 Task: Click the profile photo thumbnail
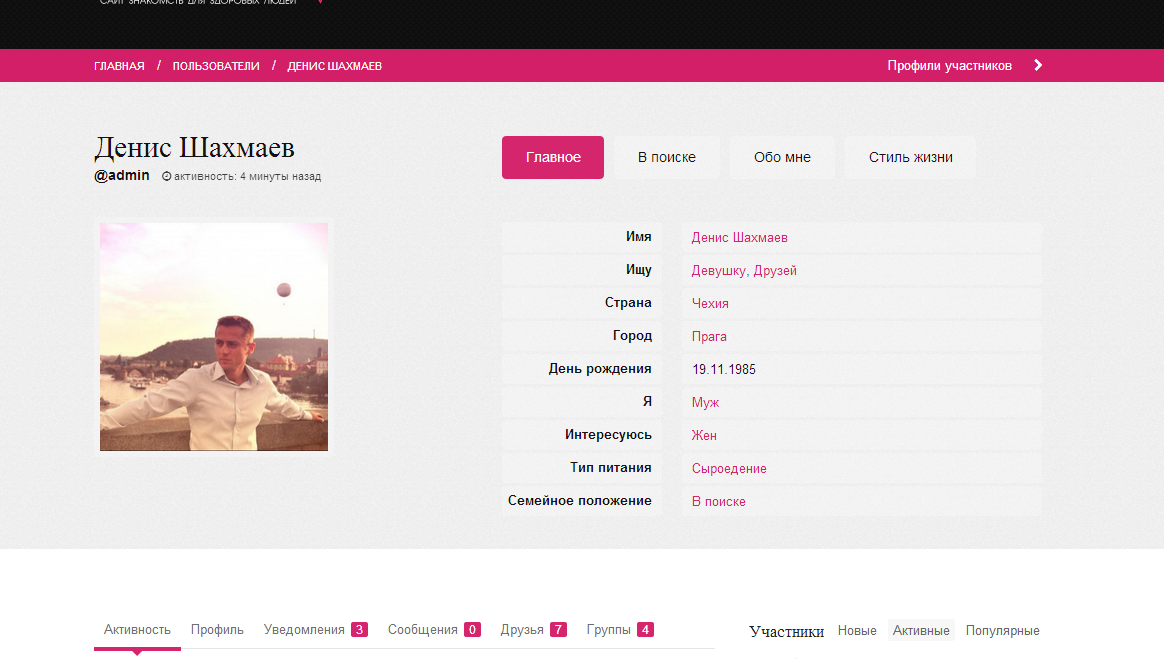click(x=214, y=337)
